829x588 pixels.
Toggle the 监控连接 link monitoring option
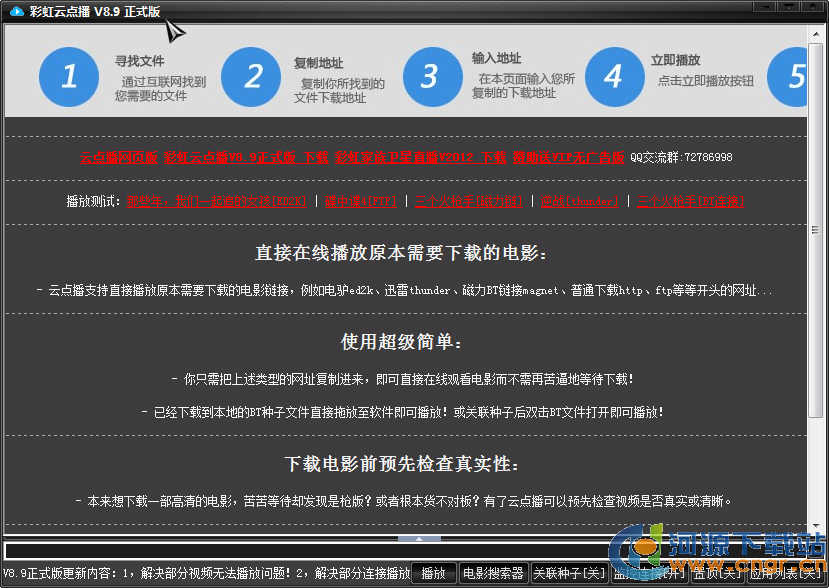[650, 573]
